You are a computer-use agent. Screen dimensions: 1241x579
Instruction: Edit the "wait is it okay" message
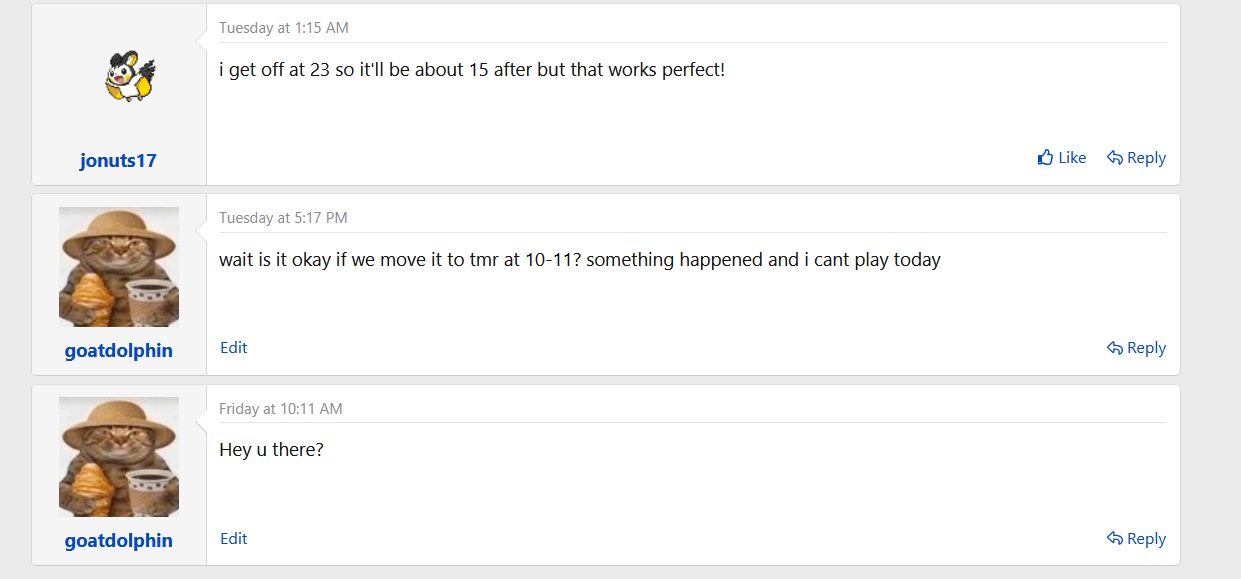pyautogui.click(x=234, y=348)
